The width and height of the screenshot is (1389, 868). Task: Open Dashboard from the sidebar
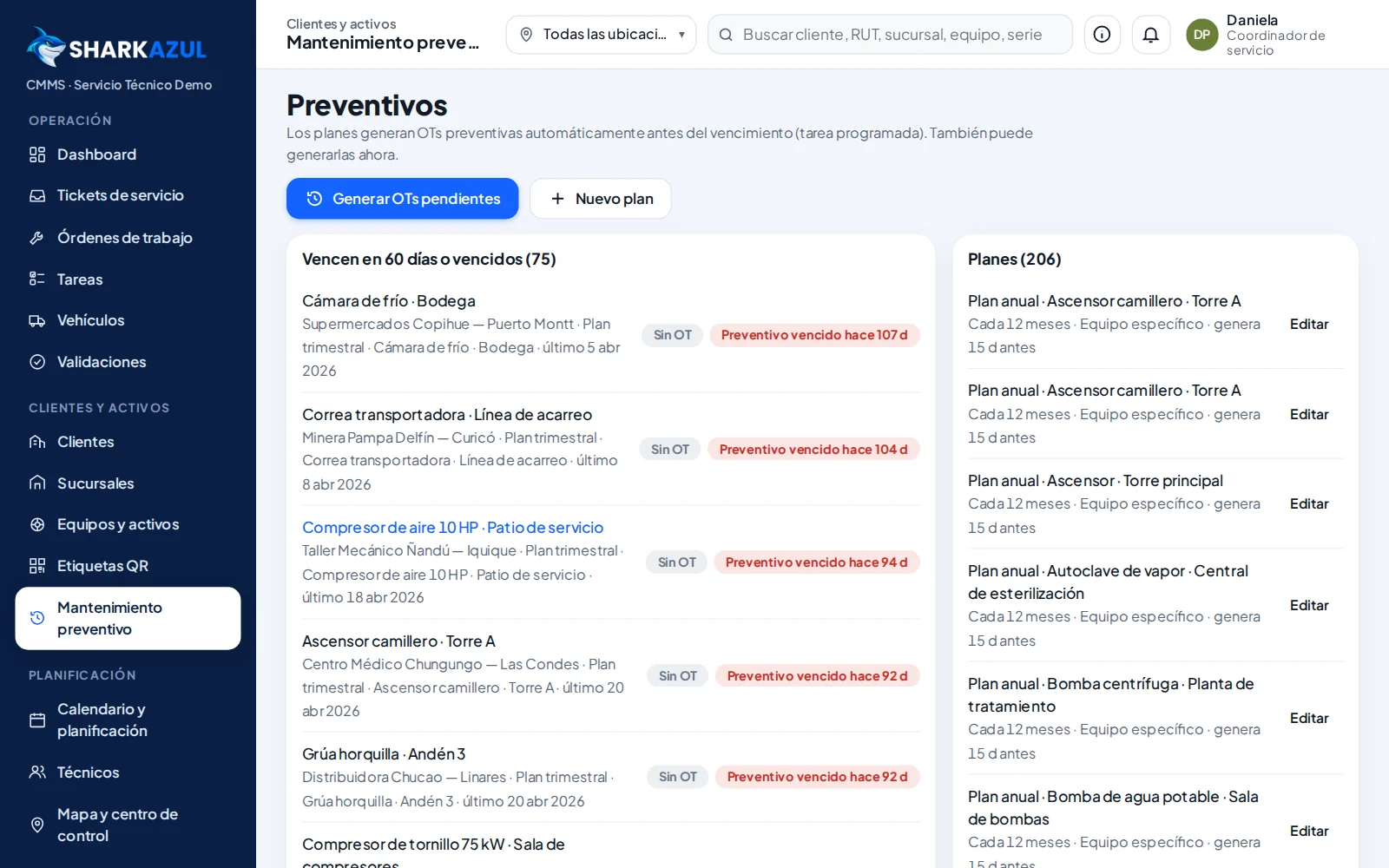(x=128, y=155)
